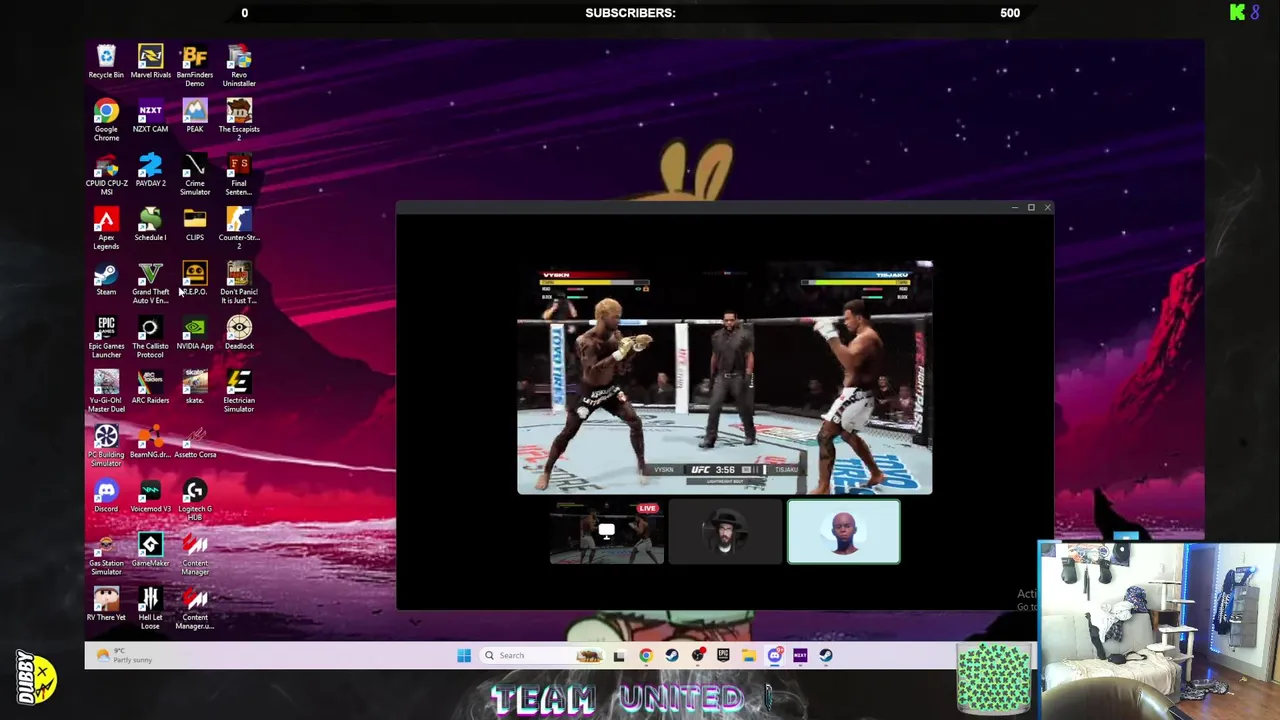
Task: Open CPUID CPU-Z MSI shortcut
Action: [x=106, y=174]
